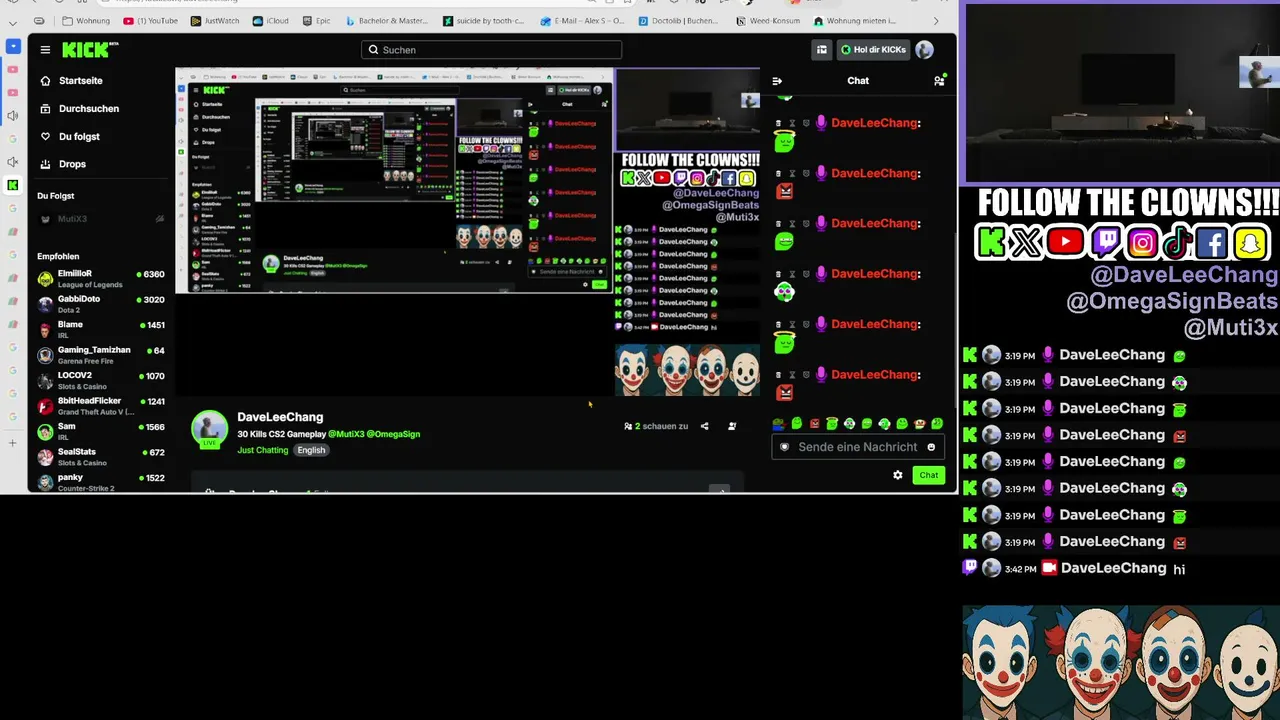The image size is (1280, 720).
Task: Open Gaming_Tamizhan recommended channel
Action: (x=101, y=355)
